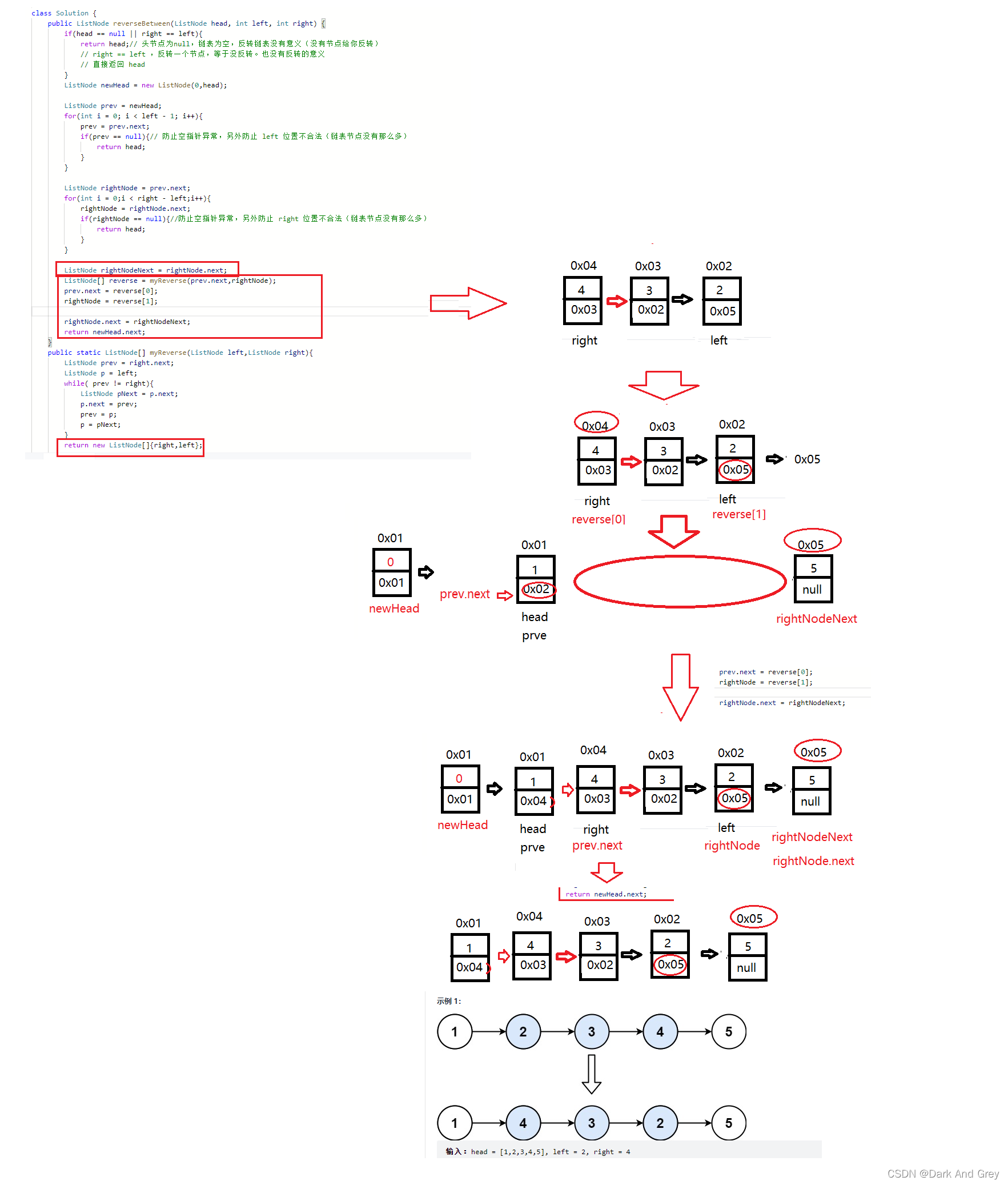Click the input line 'head = [1,2,3,4,5]'
This screenshot has width=1008, height=1185.
click(538, 1152)
